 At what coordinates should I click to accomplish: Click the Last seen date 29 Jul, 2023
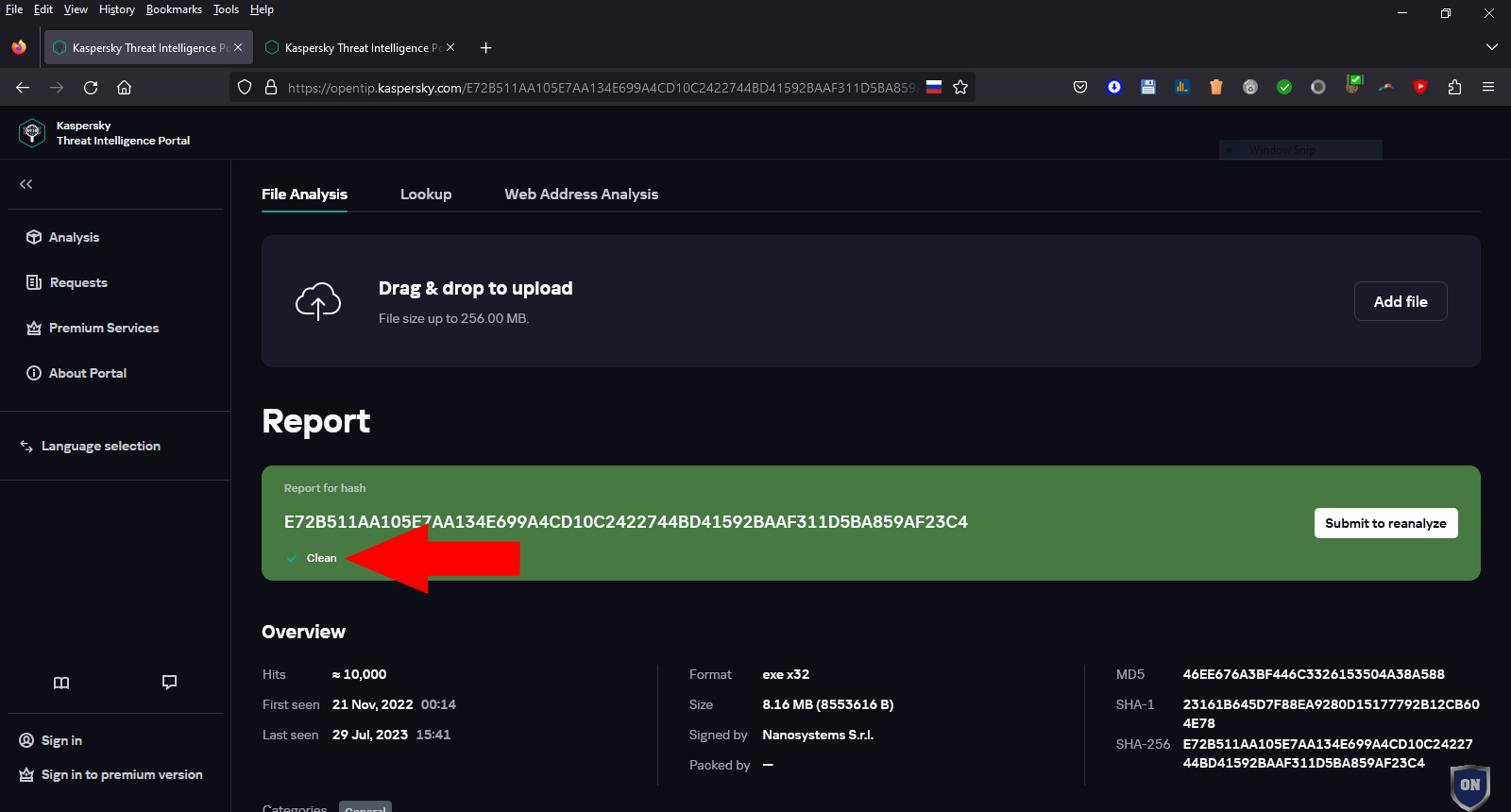370,735
